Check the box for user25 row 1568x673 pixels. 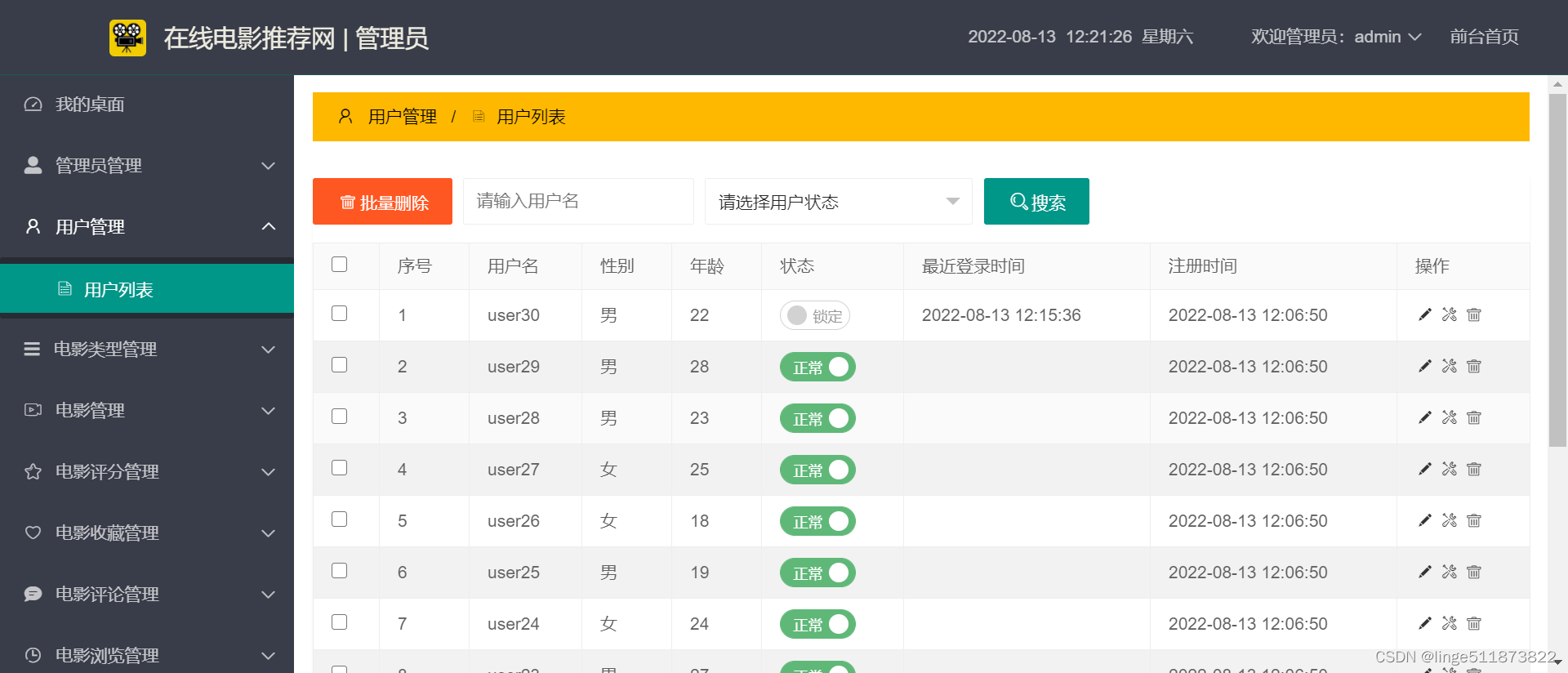[340, 571]
